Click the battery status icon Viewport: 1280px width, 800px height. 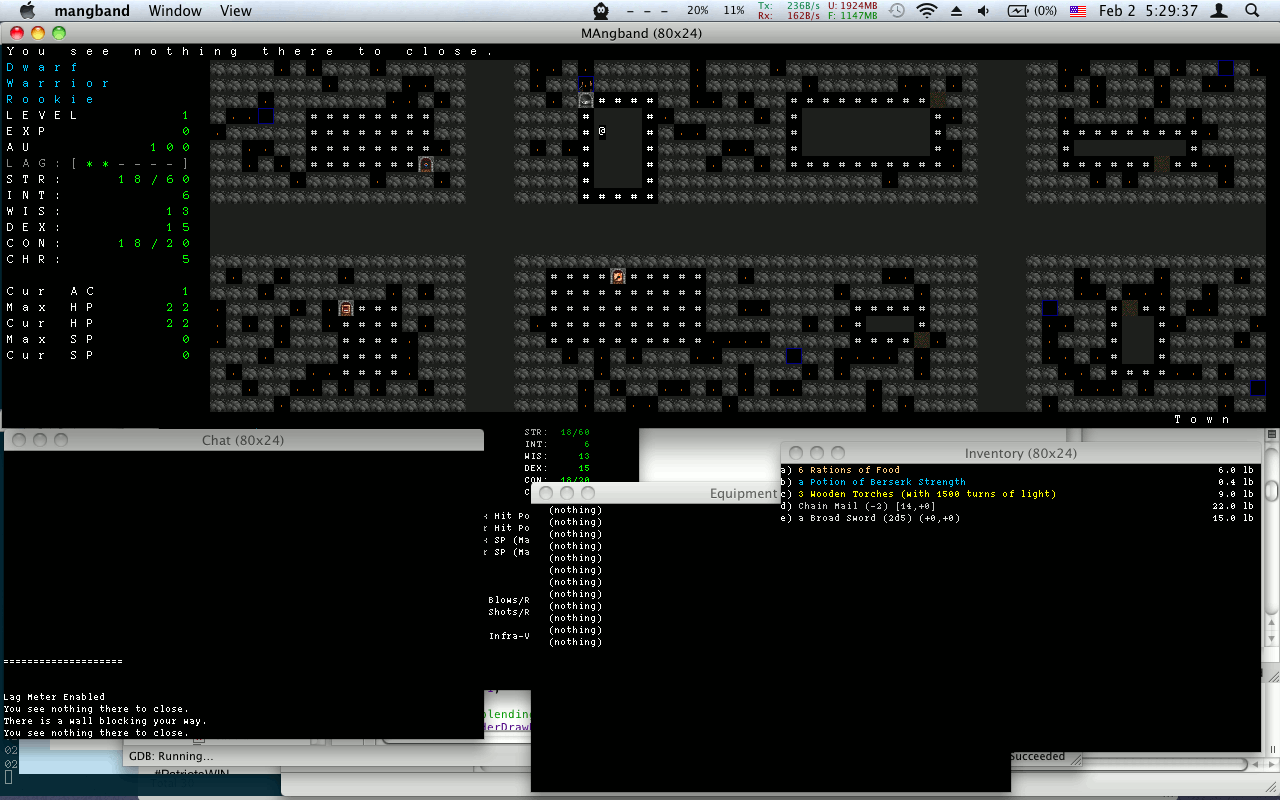(x=1030, y=11)
